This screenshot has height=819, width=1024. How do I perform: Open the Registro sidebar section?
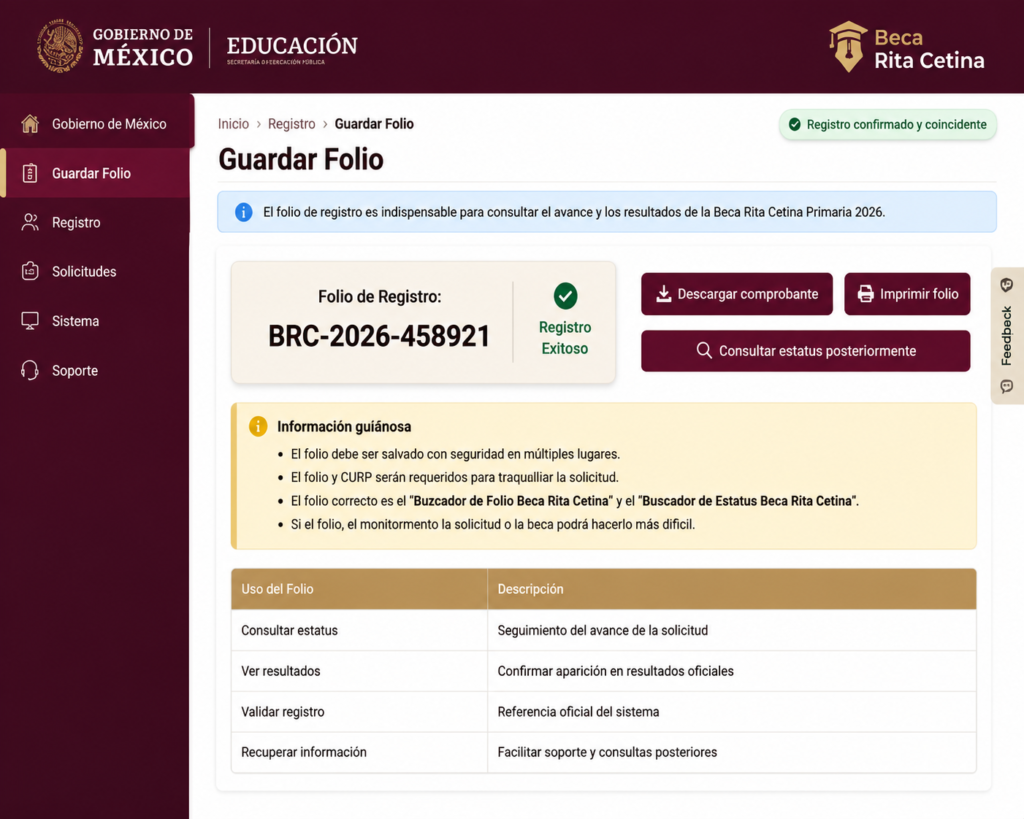[x=97, y=222]
